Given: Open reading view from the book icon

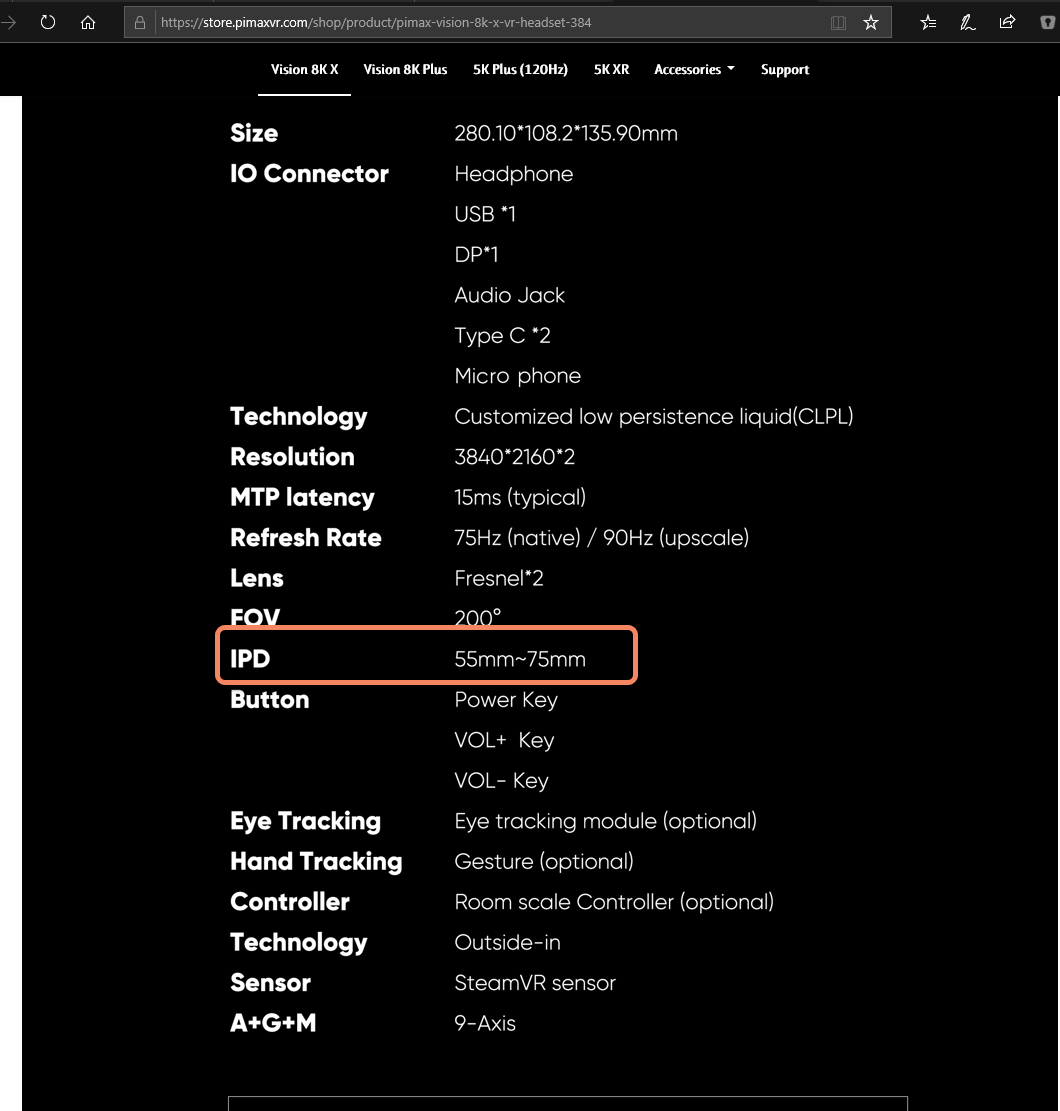Looking at the screenshot, I should pos(838,23).
